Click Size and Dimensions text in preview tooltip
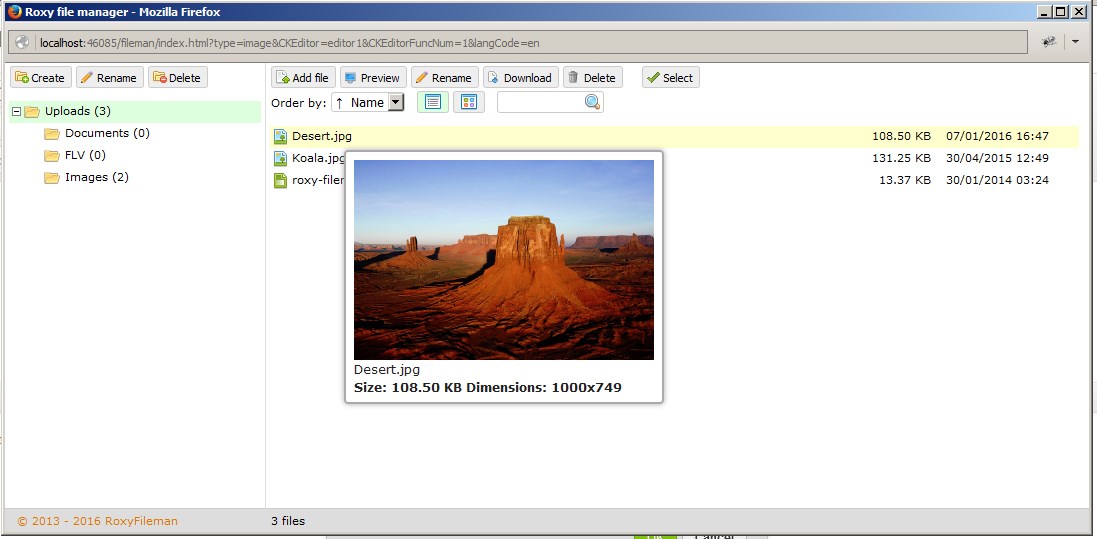 click(488, 387)
